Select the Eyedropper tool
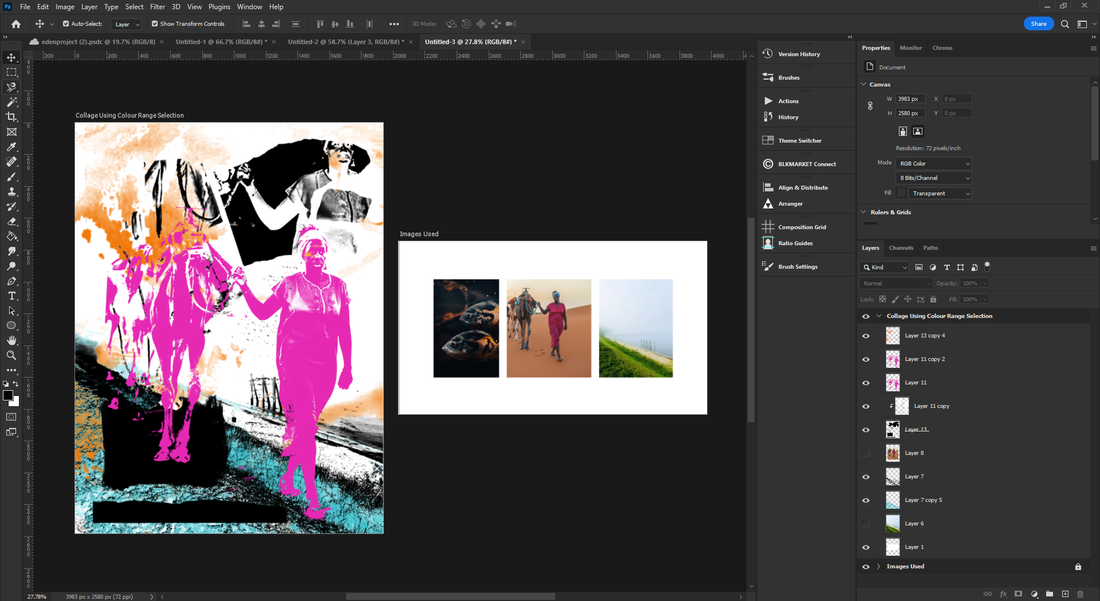This screenshot has width=1100, height=601. (11, 147)
